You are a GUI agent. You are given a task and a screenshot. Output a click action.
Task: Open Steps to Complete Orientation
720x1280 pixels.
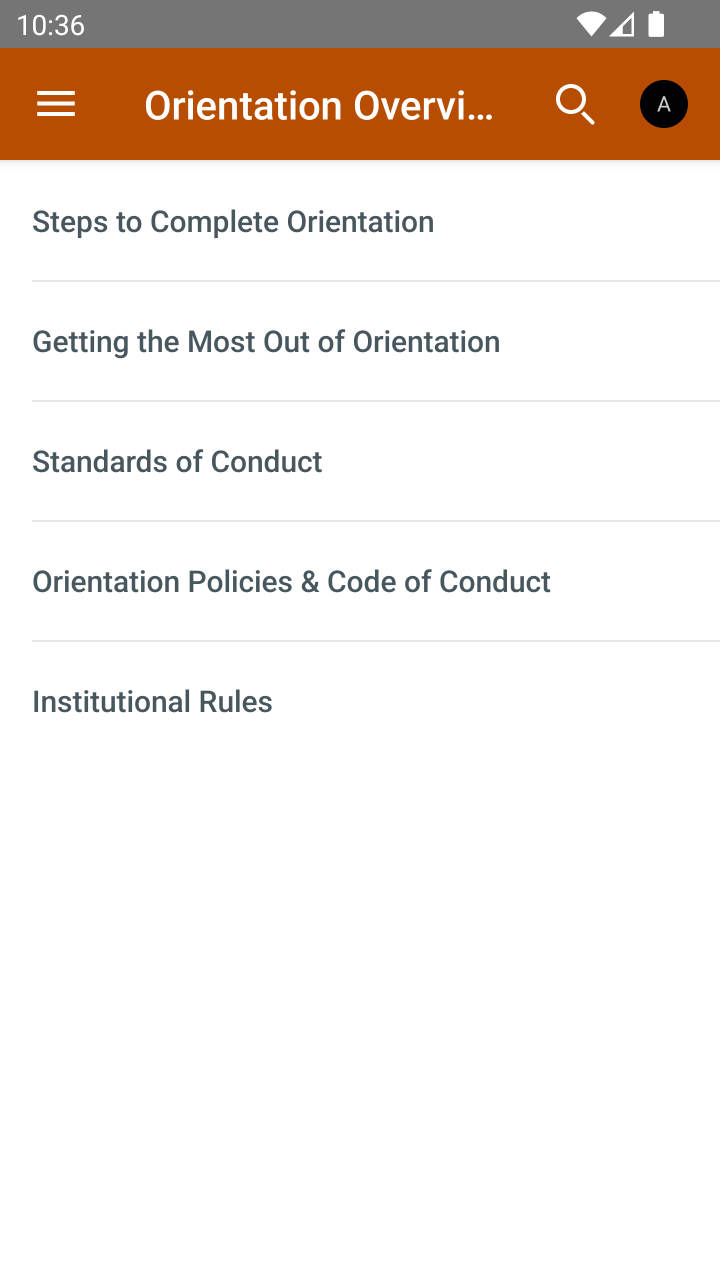tap(233, 221)
